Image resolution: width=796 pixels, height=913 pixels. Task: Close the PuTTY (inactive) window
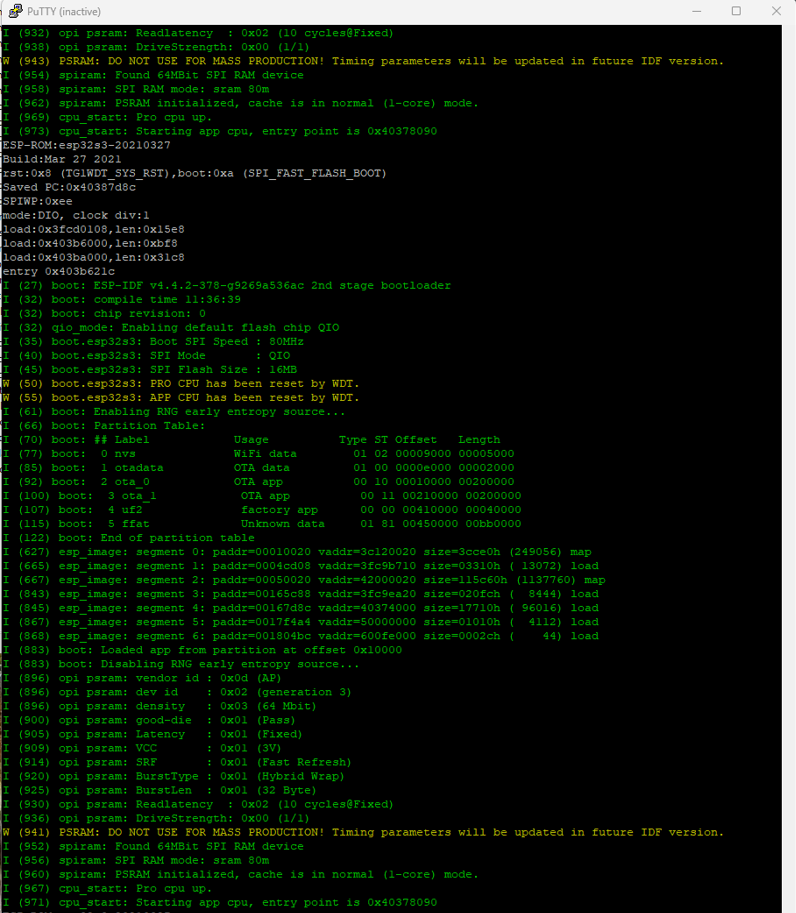point(776,11)
